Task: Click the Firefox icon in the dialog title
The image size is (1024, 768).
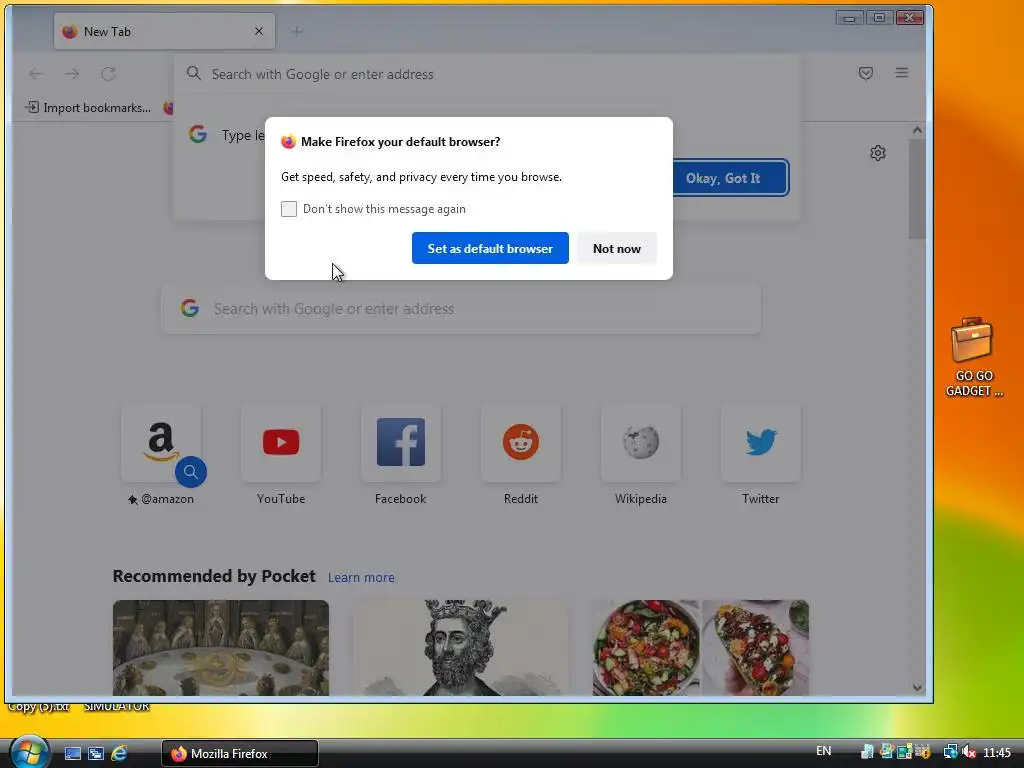Action: tap(288, 142)
